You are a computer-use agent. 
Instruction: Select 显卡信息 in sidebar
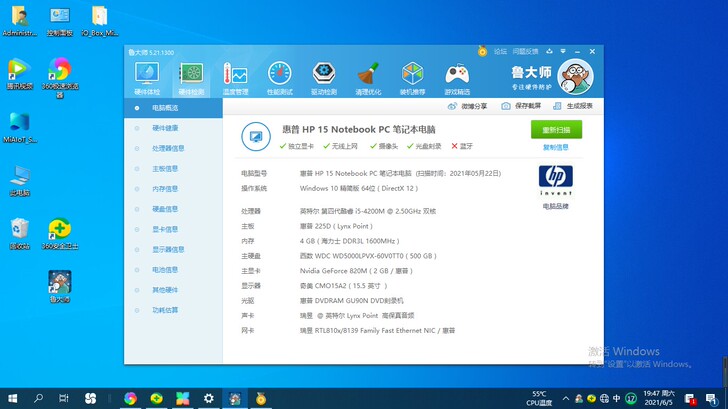pyautogui.click(x=173, y=229)
